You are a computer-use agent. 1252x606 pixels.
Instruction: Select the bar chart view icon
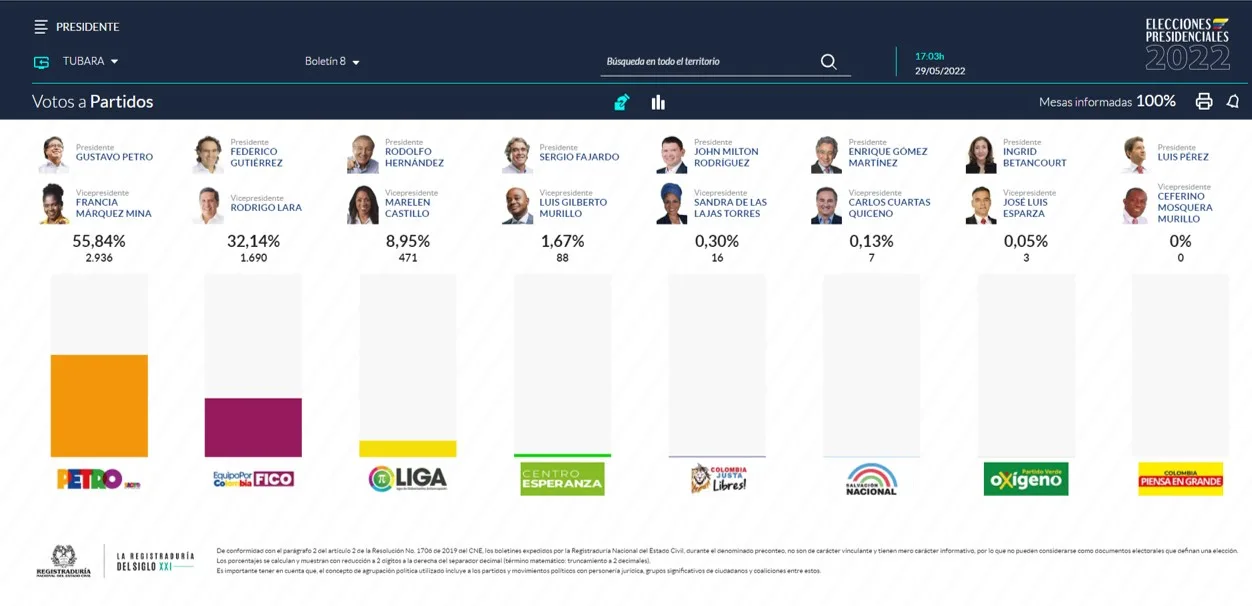tap(658, 102)
